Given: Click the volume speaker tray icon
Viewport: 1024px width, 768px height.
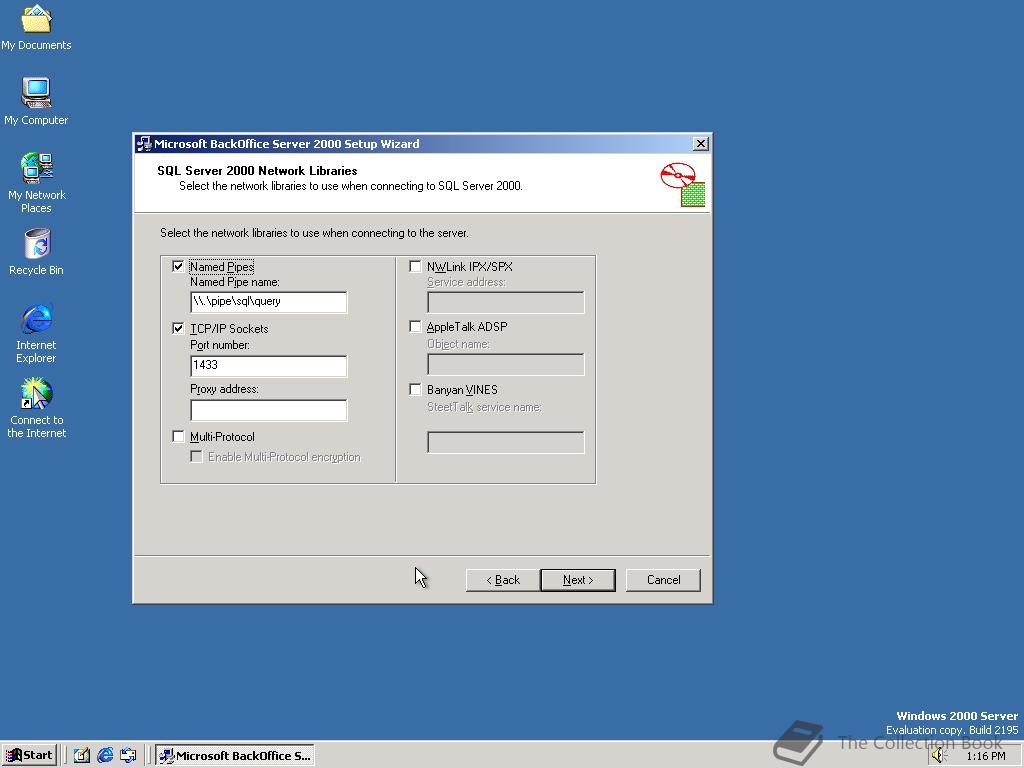Looking at the screenshot, I should click(x=938, y=756).
